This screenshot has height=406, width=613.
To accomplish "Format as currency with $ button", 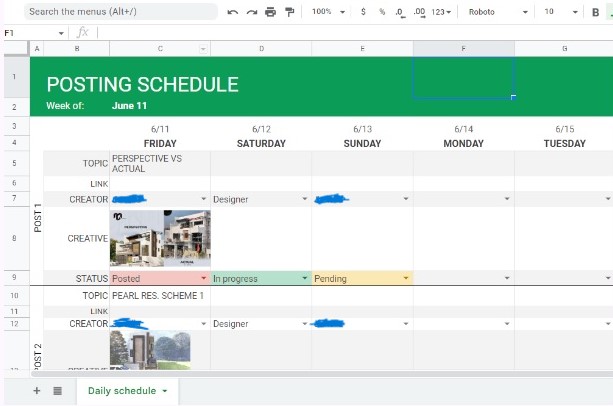I will 363,12.
